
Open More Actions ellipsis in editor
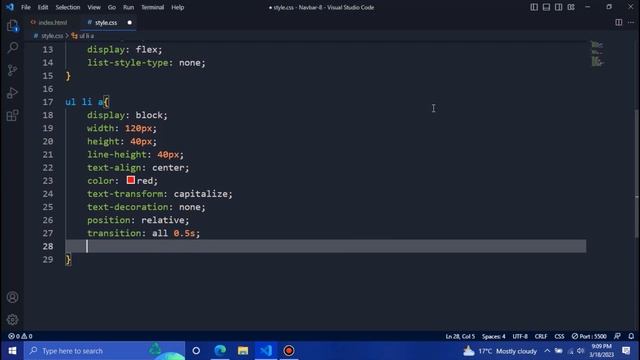tap(631, 22)
